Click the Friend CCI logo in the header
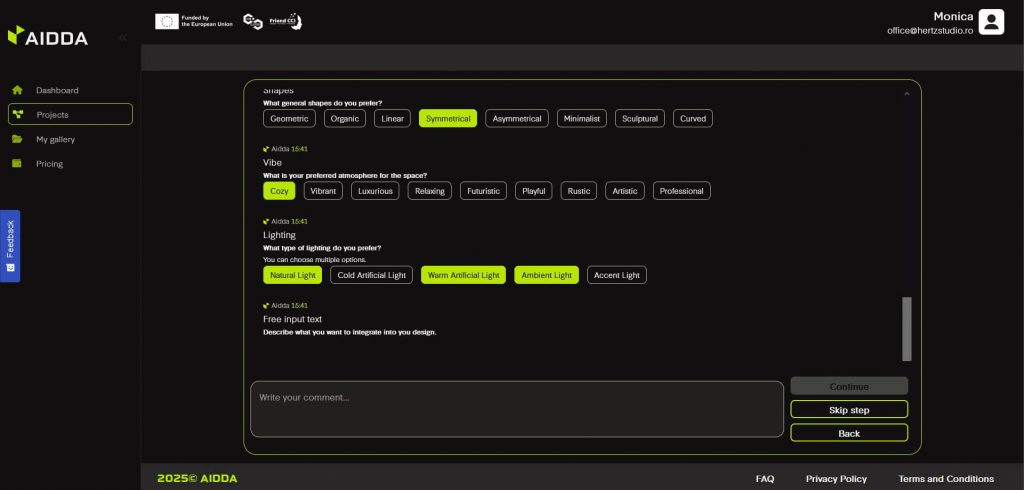1024x490 pixels. pyautogui.click(x=272, y=21)
